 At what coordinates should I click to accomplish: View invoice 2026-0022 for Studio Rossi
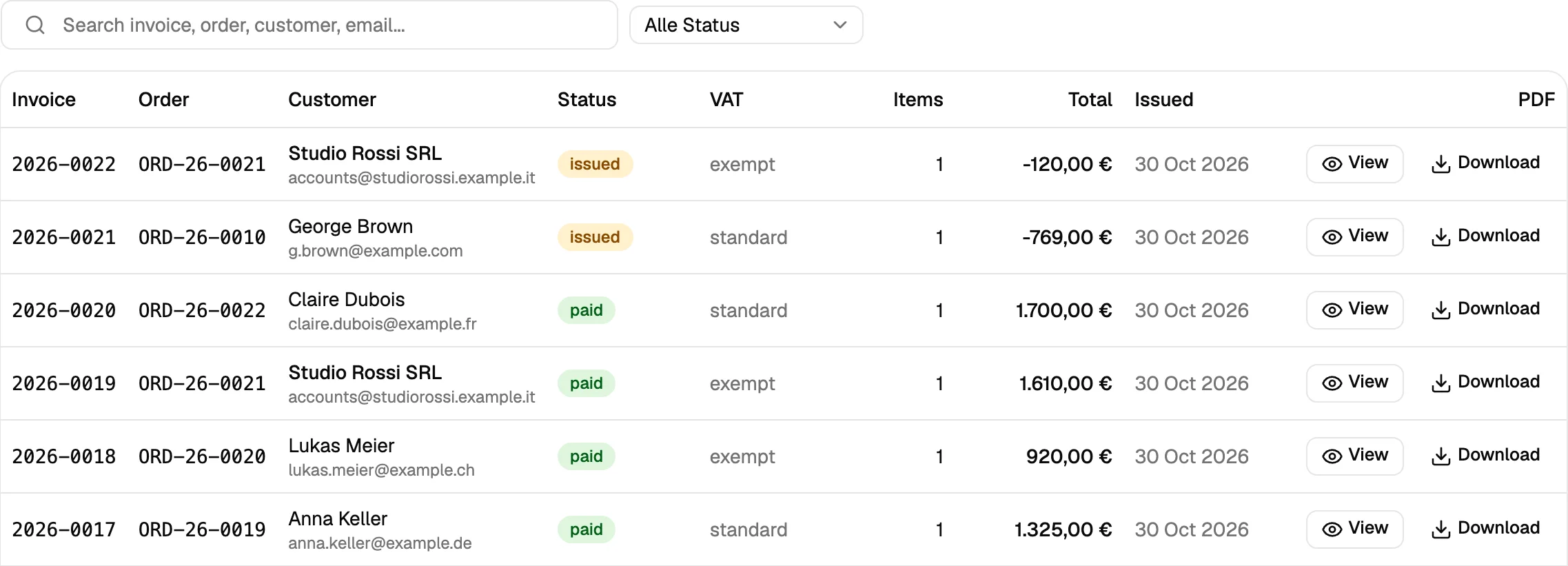tap(1354, 163)
